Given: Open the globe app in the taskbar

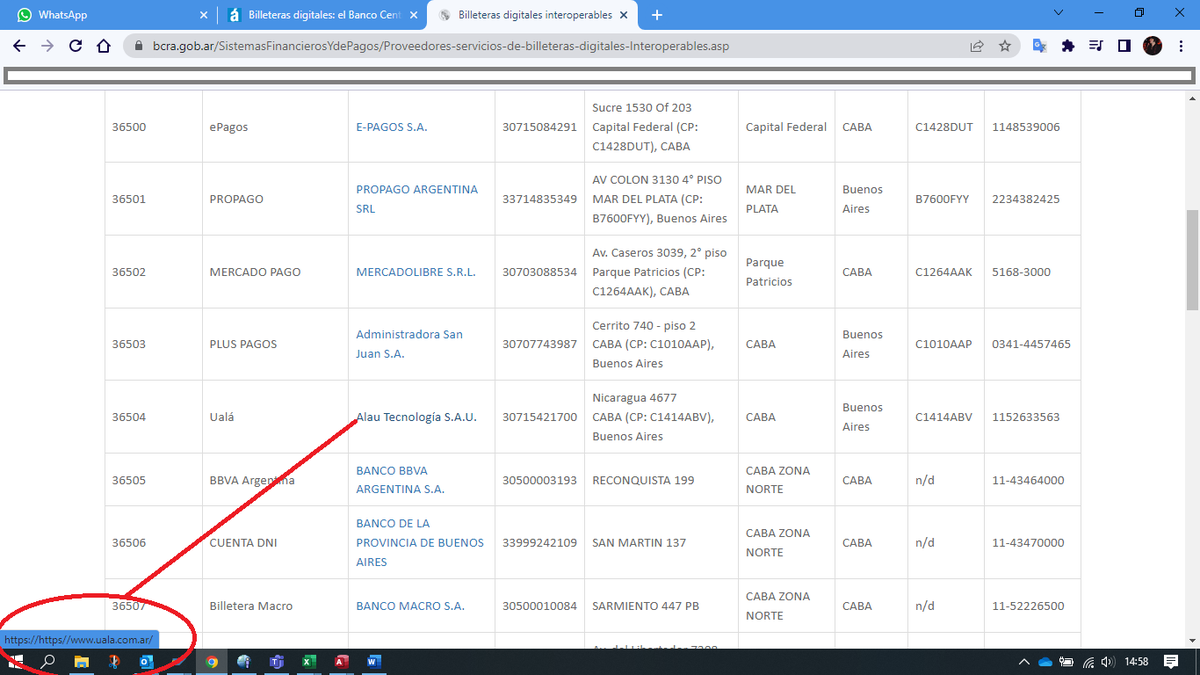Looking at the screenshot, I should click(244, 662).
